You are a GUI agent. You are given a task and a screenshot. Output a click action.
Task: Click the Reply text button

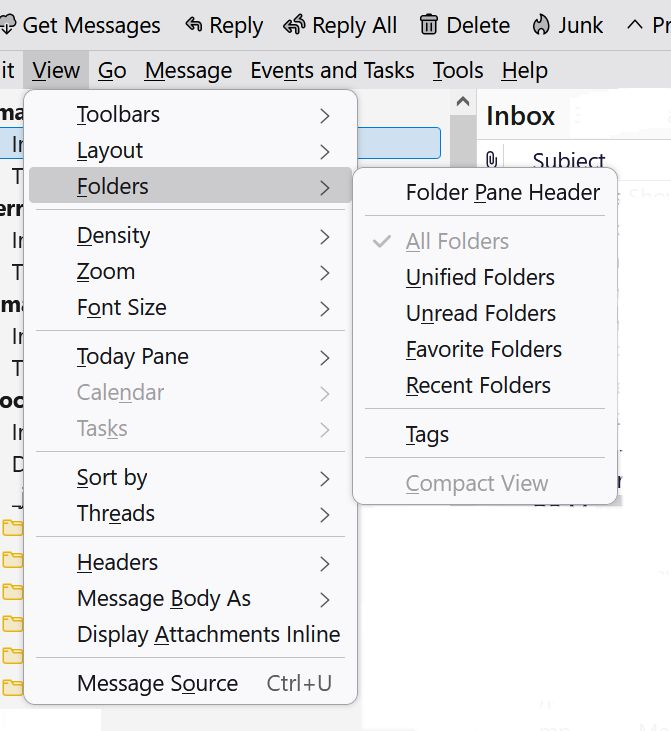tap(236, 25)
